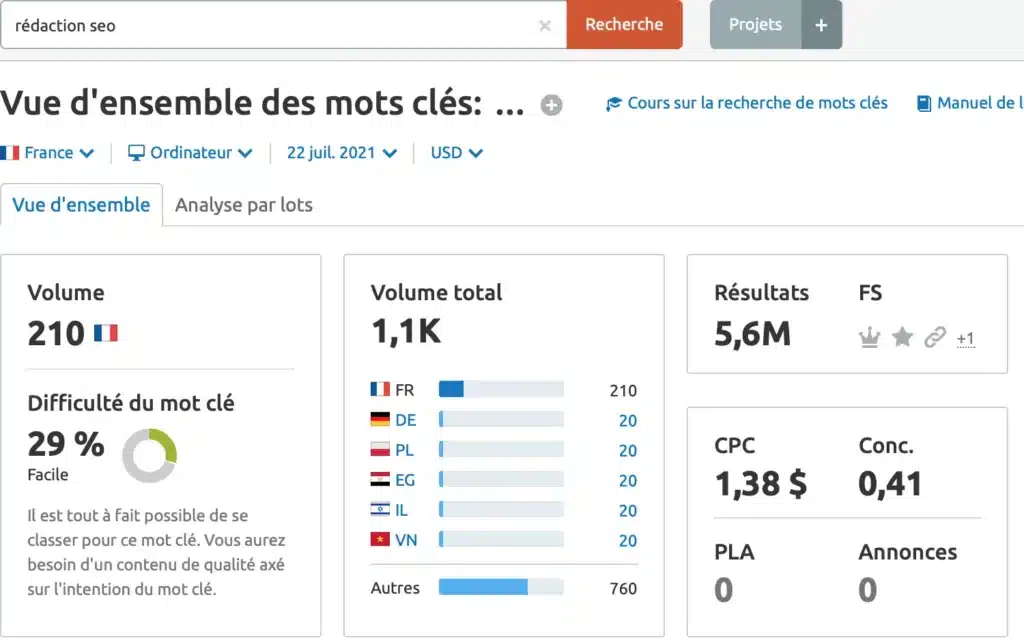
Task: Click the plus icon next to Projets
Action: (821, 25)
